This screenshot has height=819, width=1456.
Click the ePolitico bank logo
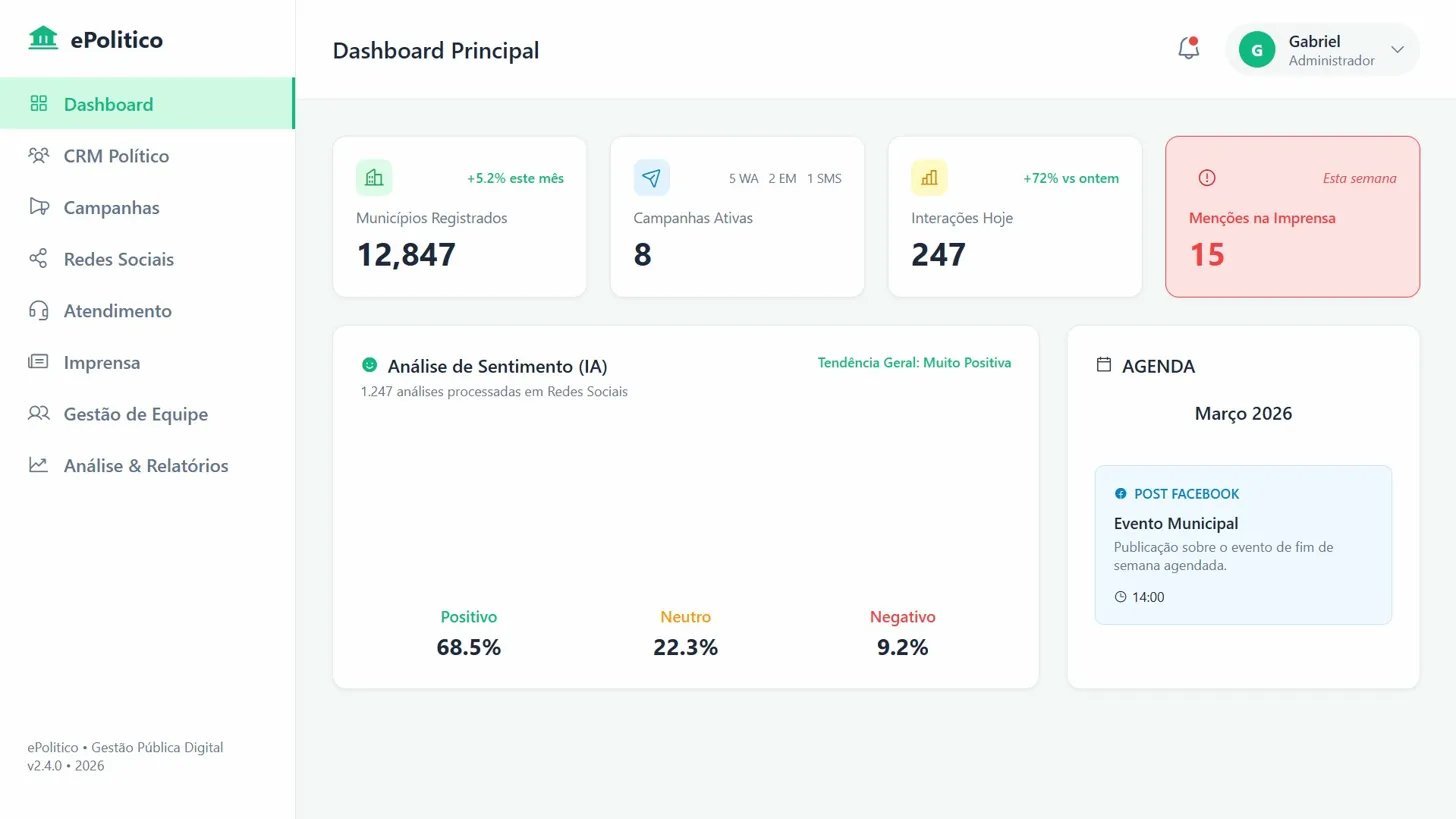(42, 37)
